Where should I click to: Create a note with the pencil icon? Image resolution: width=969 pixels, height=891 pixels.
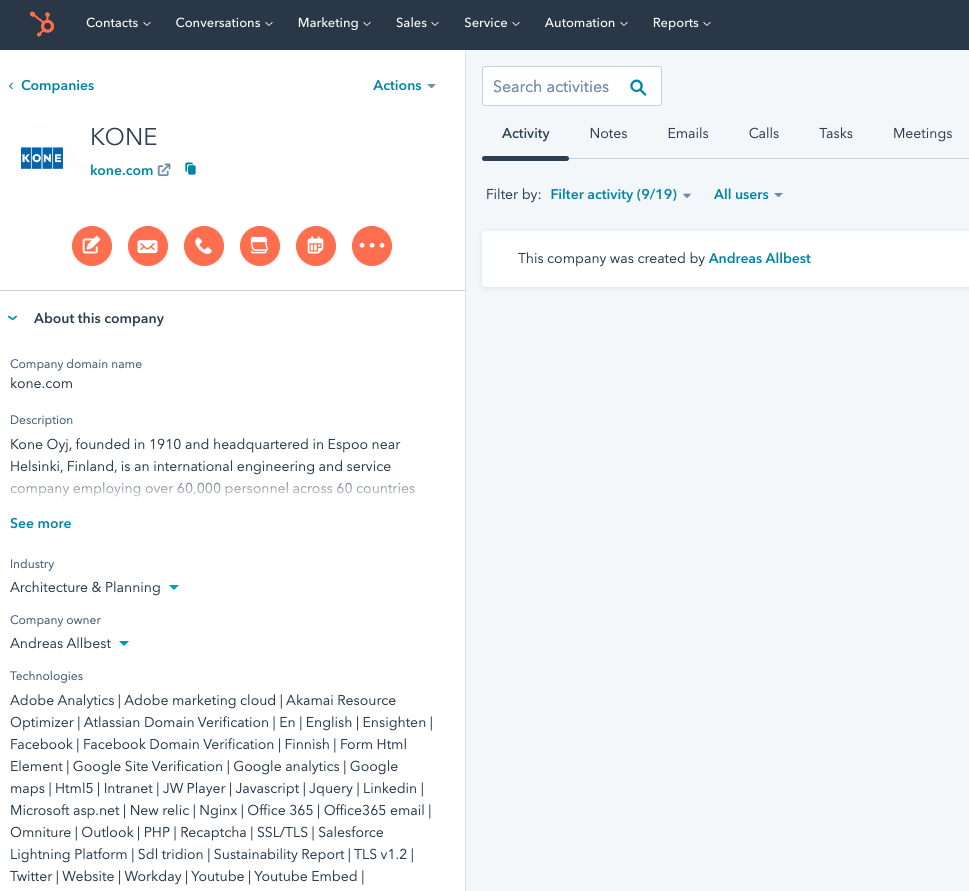pos(91,246)
